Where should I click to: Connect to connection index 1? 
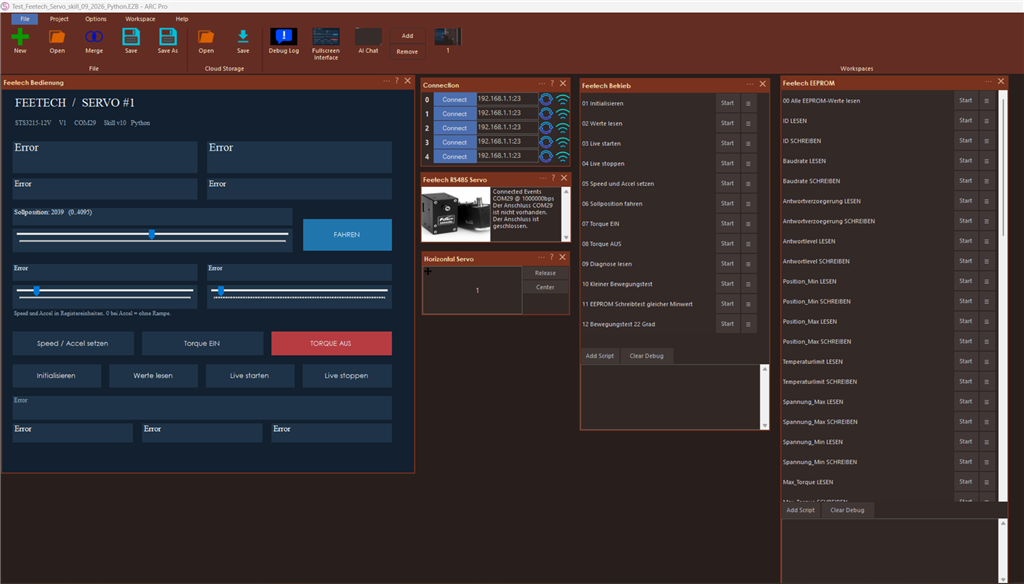(455, 114)
